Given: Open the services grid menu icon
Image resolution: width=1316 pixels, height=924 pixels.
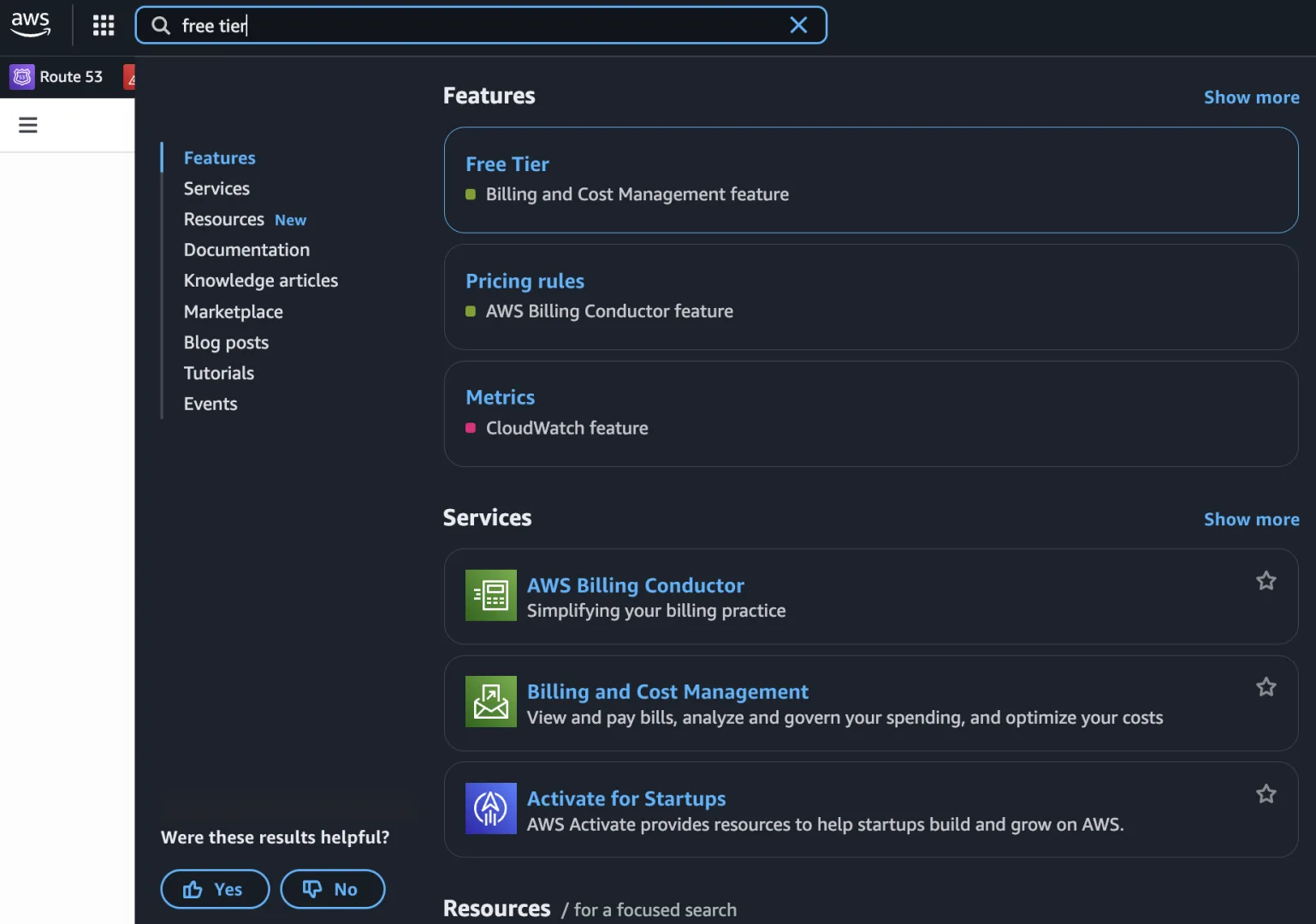Looking at the screenshot, I should [104, 25].
